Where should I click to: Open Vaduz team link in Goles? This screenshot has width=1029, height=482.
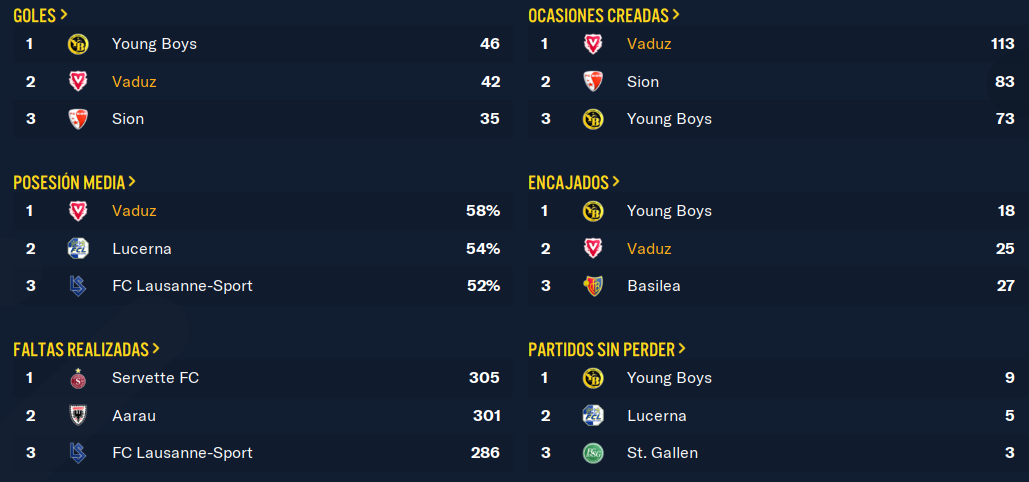[x=134, y=81]
